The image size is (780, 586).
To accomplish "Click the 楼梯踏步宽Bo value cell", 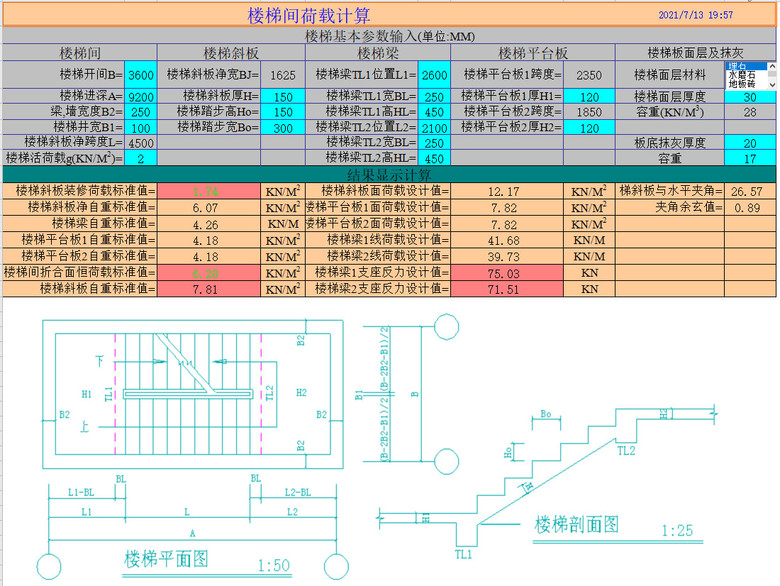I will (x=283, y=128).
